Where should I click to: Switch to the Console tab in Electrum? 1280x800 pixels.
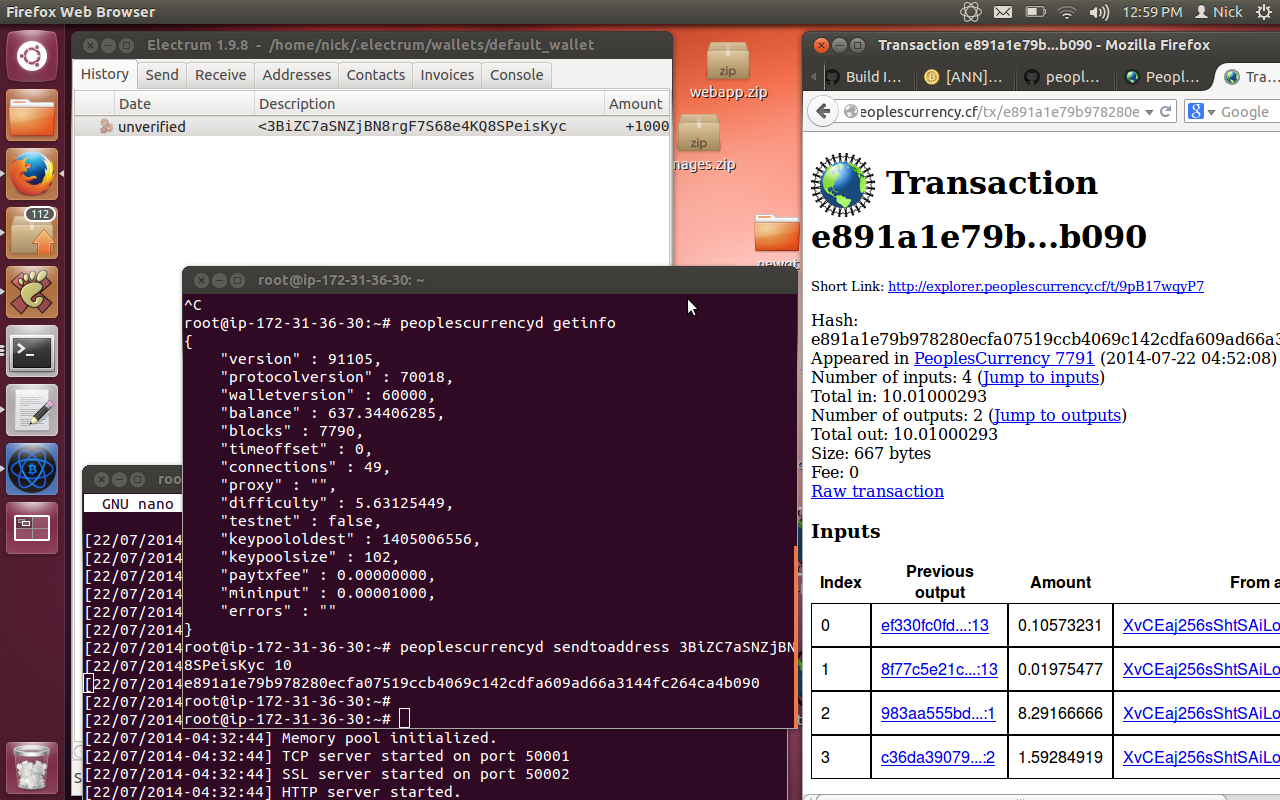tap(516, 75)
